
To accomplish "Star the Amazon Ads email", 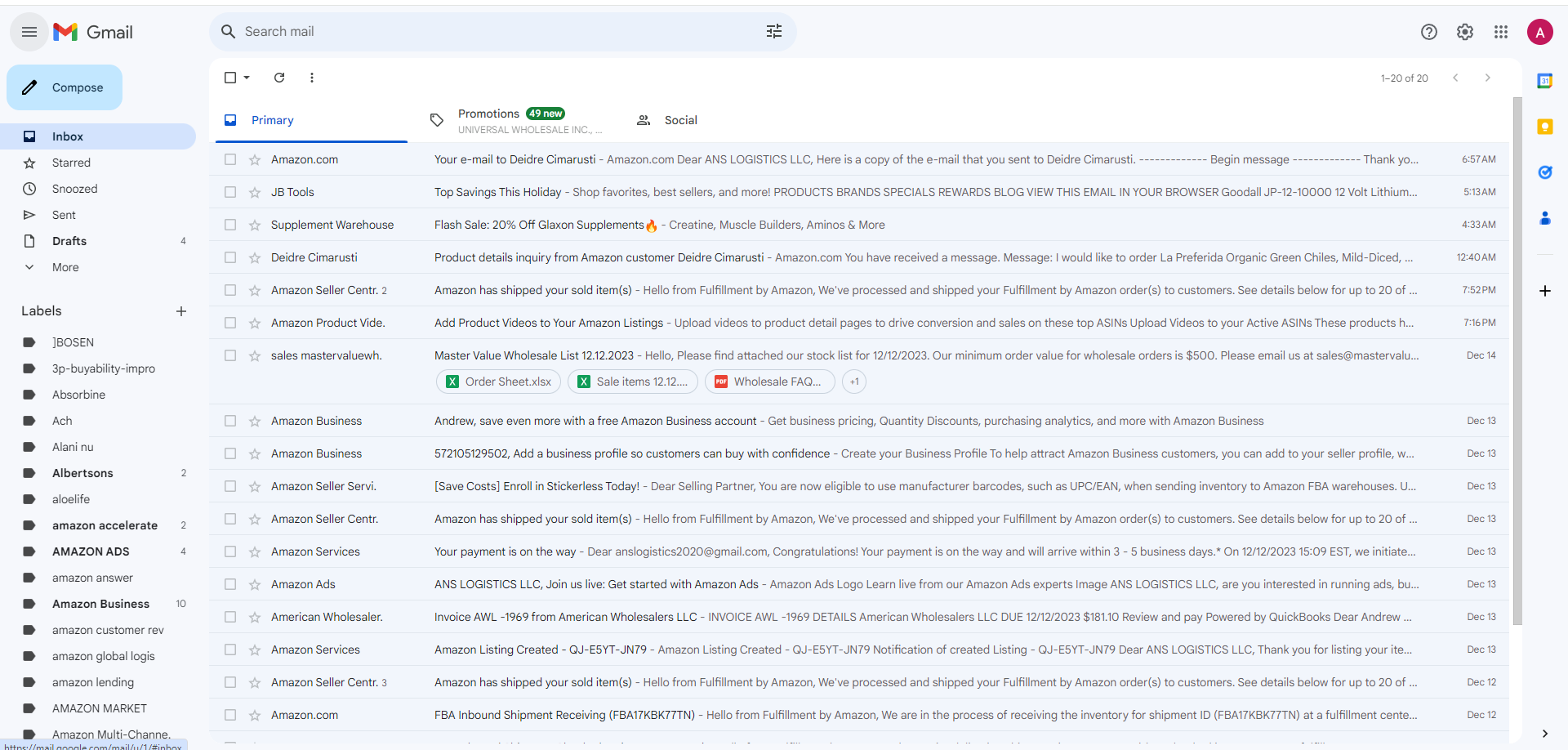I will coord(255,584).
